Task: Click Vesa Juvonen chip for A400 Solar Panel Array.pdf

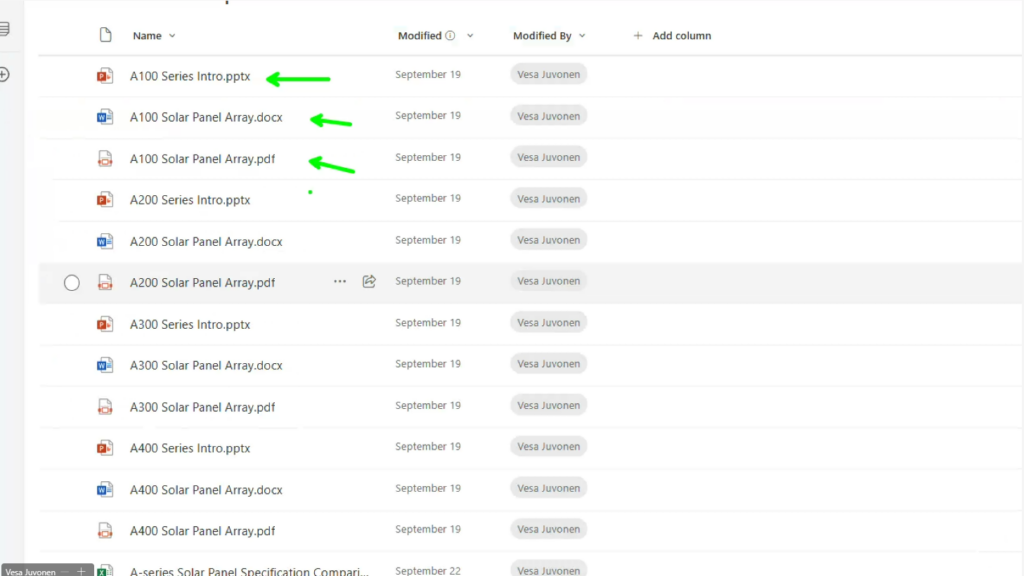Action: click(x=549, y=529)
